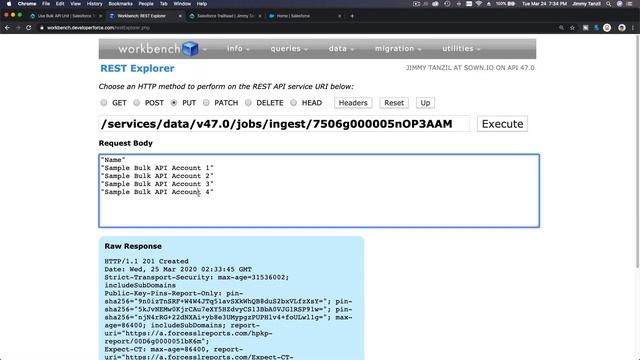640x360 pixels.
Task: Open Spotlight search in the menu bar
Action: coord(609,4)
